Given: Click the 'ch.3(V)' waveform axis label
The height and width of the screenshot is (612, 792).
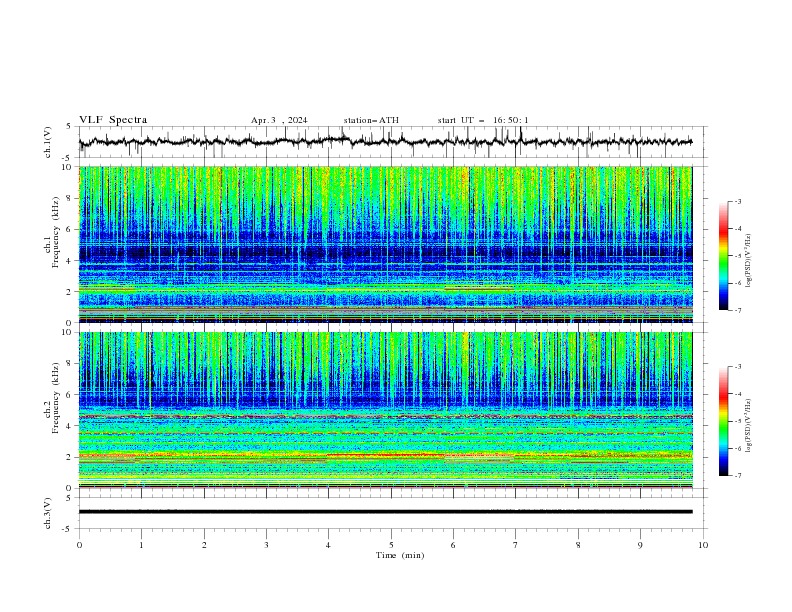Looking at the screenshot, I should pyautogui.click(x=48, y=513).
